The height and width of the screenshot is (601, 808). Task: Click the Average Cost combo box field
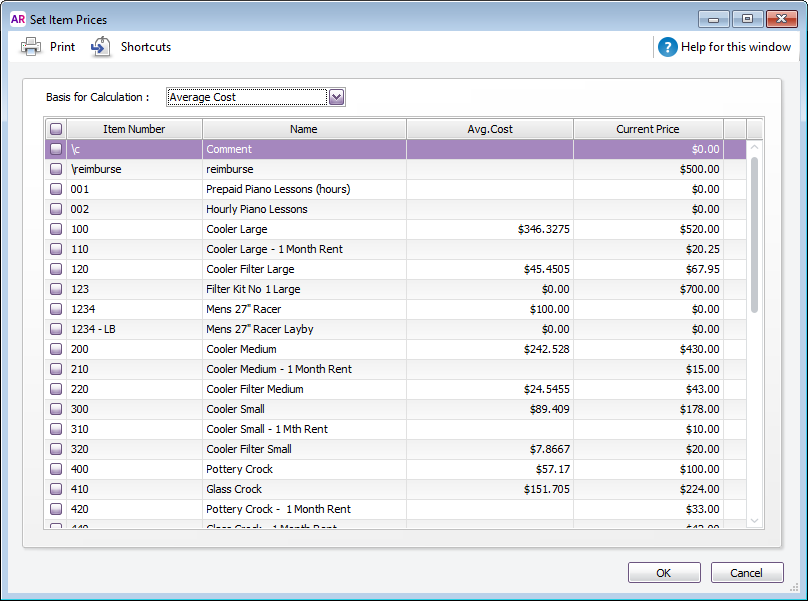[x=246, y=97]
